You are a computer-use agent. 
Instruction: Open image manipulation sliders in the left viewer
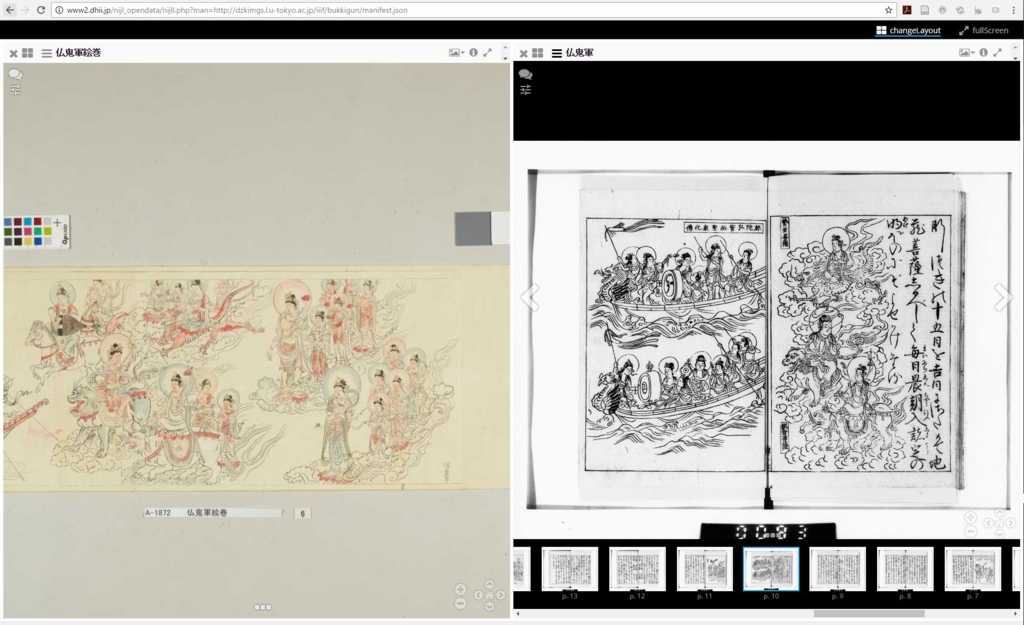point(15,89)
